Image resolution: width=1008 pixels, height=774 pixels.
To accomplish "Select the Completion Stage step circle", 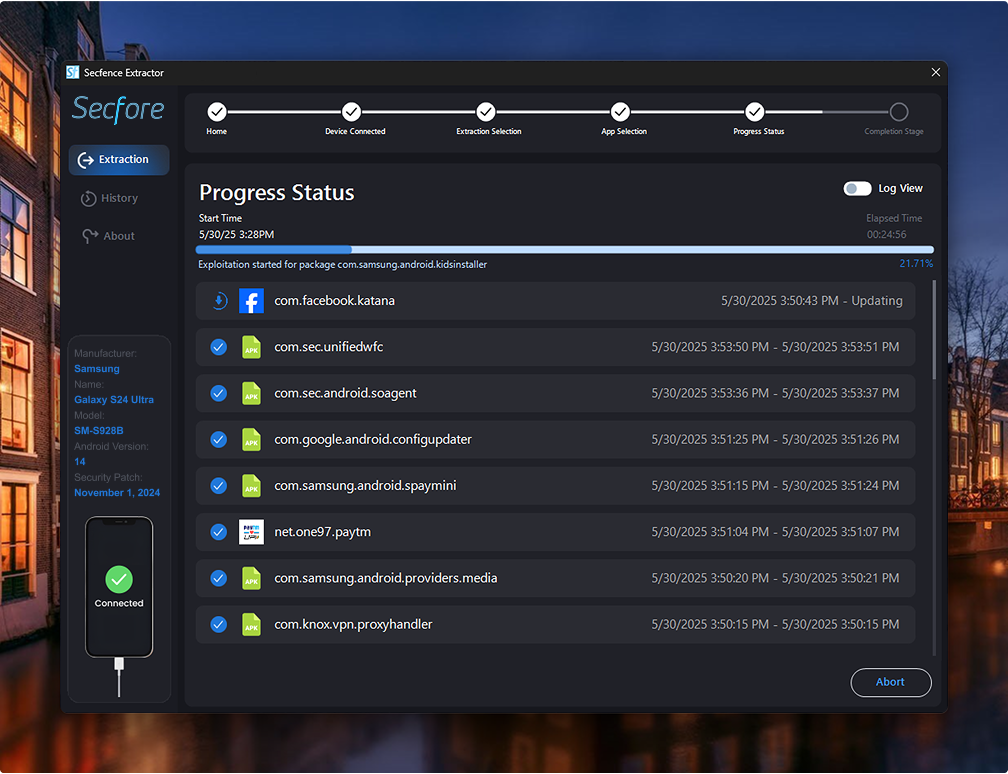I will click(899, 112).
